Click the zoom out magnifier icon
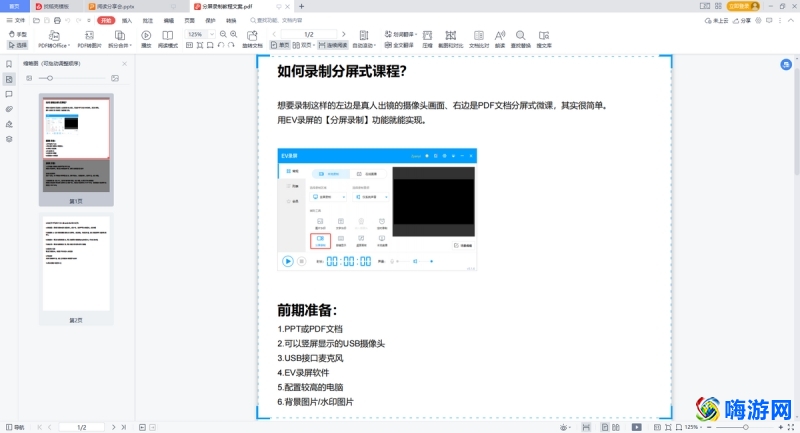 tap(223, 34)
